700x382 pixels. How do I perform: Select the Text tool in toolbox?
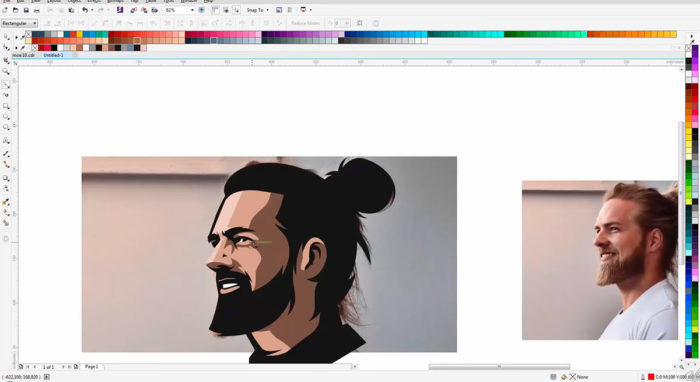pyautogui.click(x=6, y=141)
